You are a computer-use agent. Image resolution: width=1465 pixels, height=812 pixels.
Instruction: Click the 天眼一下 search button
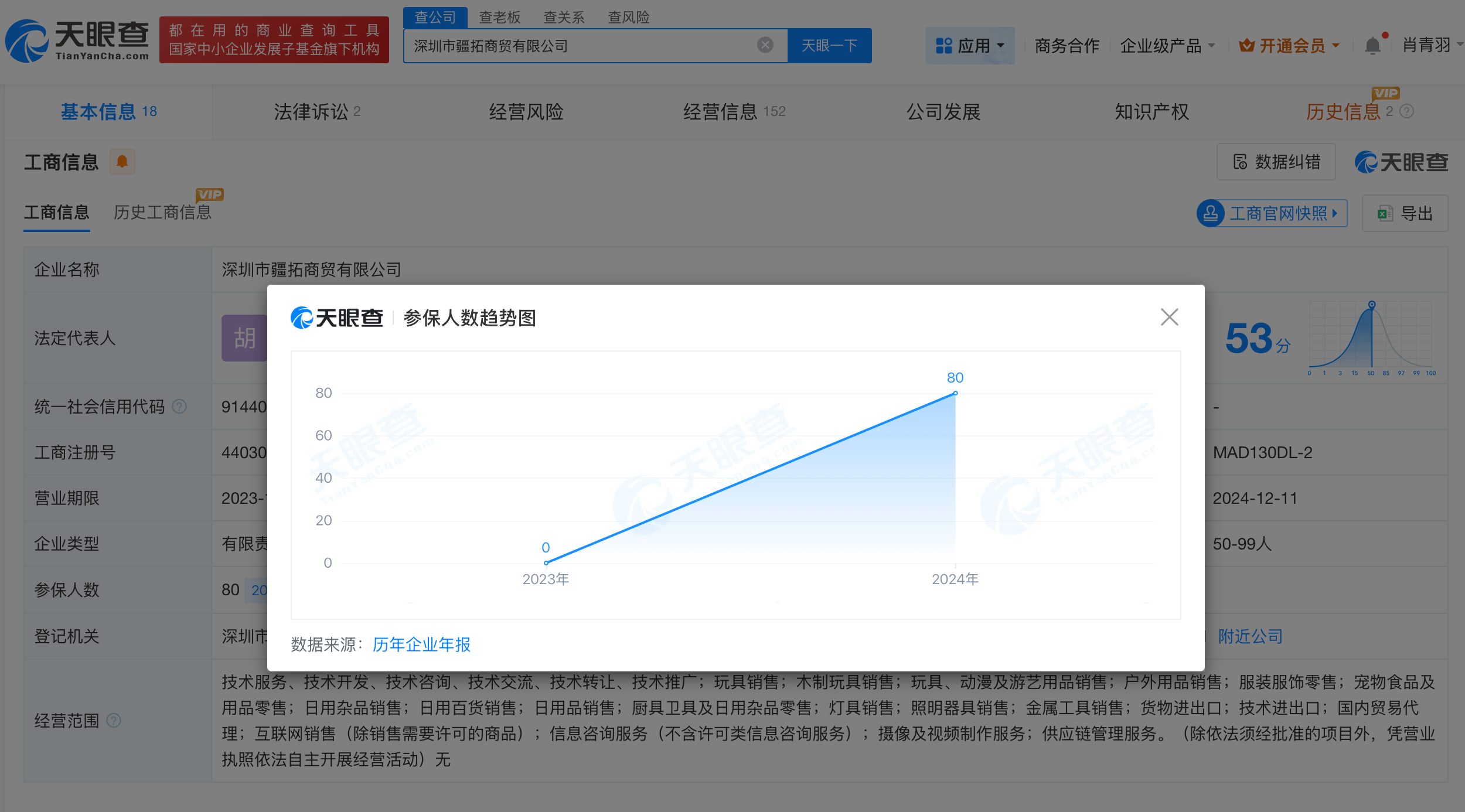tap(830, 45)
